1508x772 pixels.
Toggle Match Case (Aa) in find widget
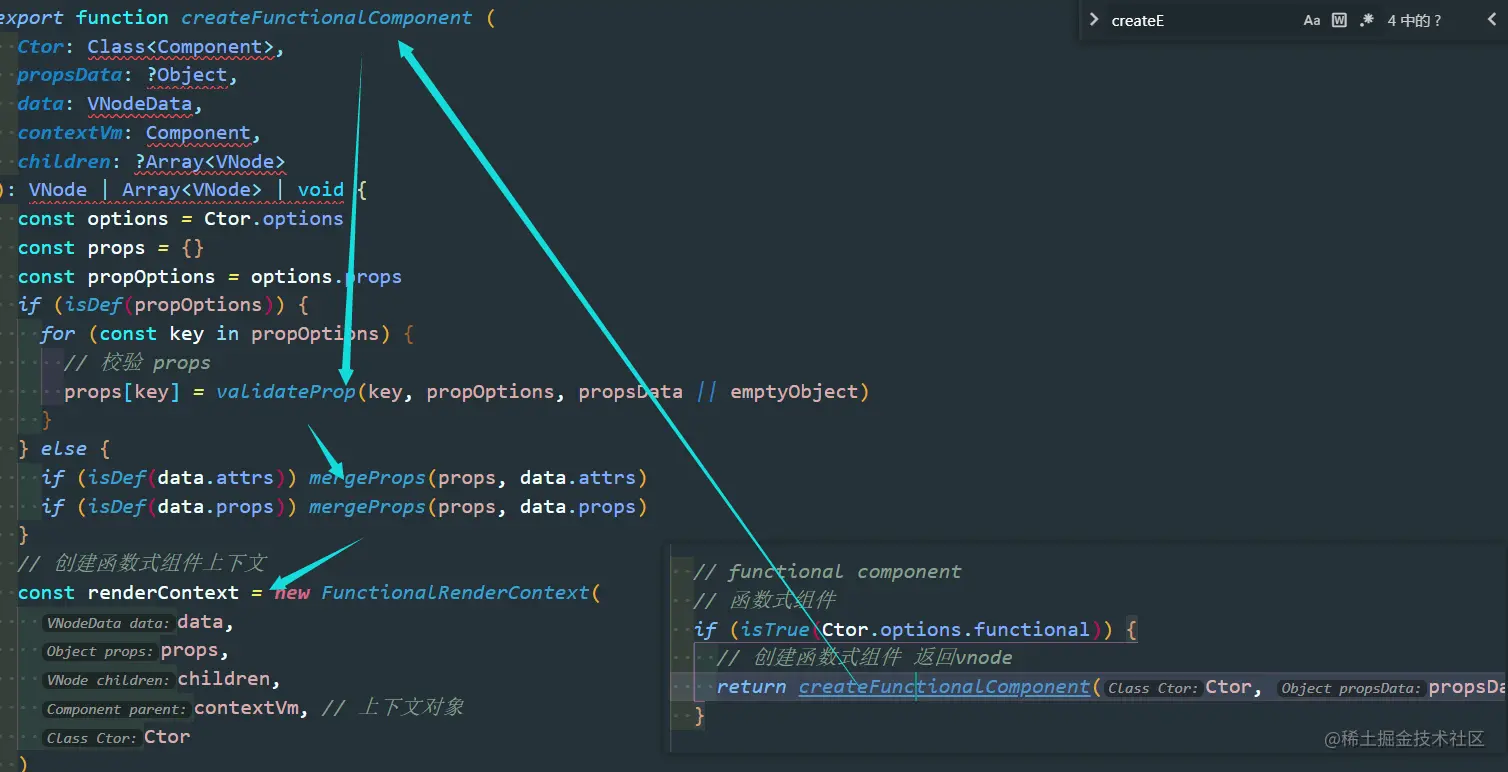(x=1312, y=20)
